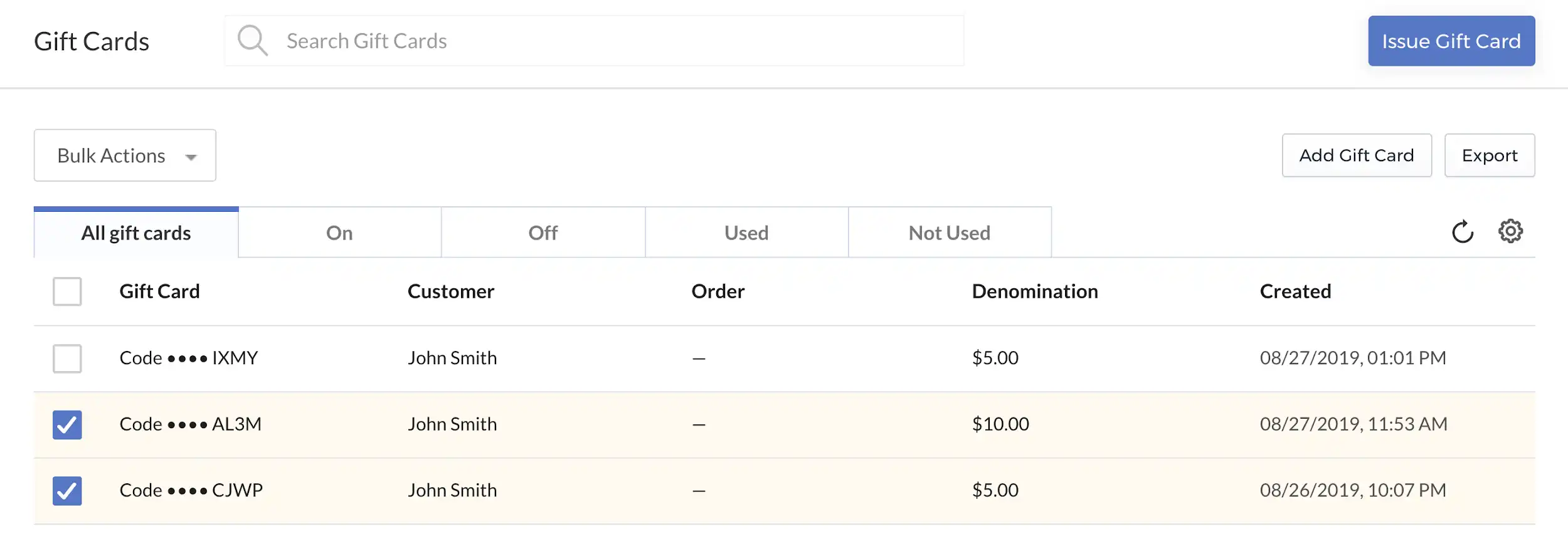Check the box for Code IXMY
The image size is (1568, 546).
pyautogui.click(x=67, y=359)
